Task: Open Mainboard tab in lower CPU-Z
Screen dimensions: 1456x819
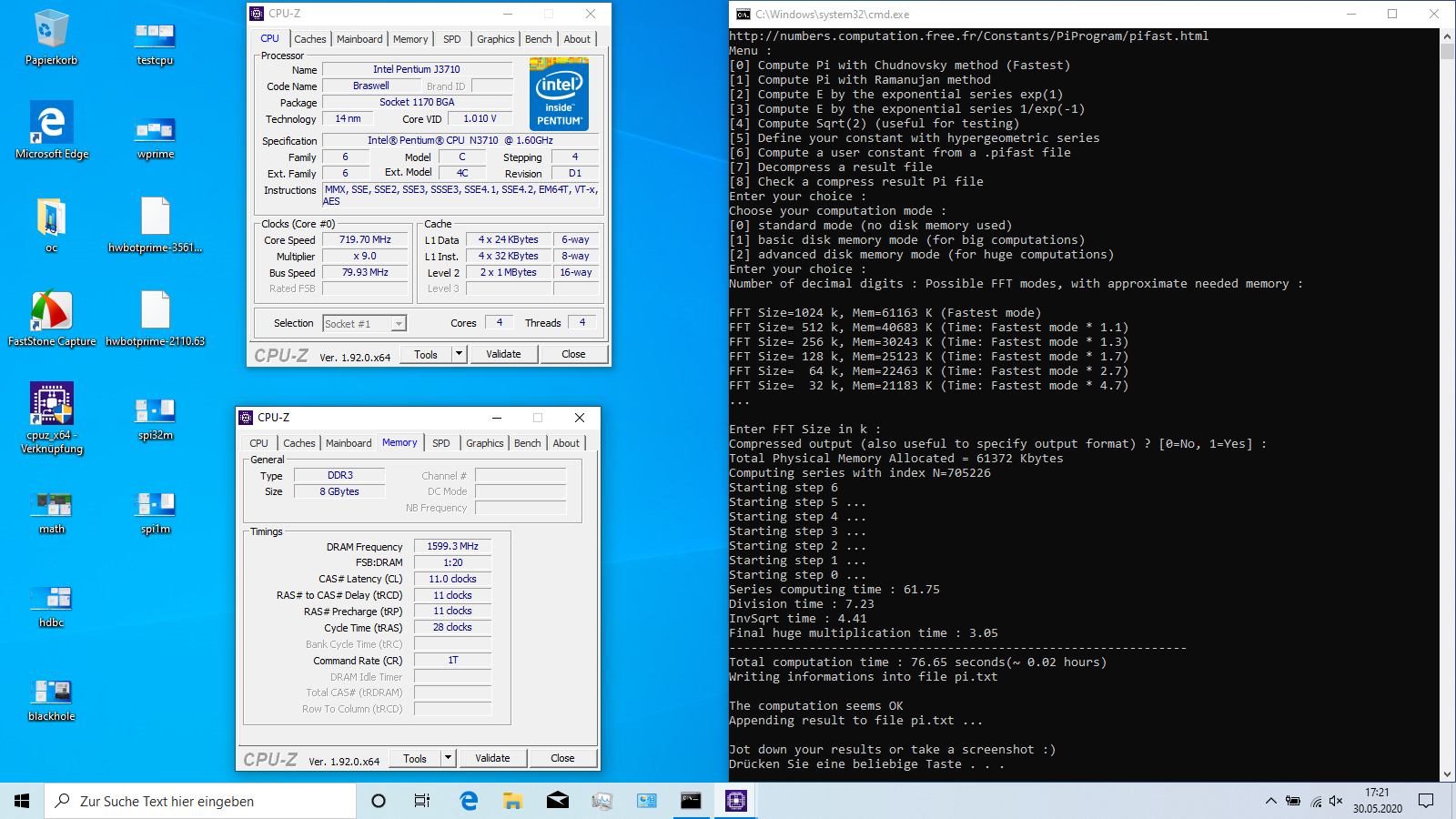Action: pos(349,443)
